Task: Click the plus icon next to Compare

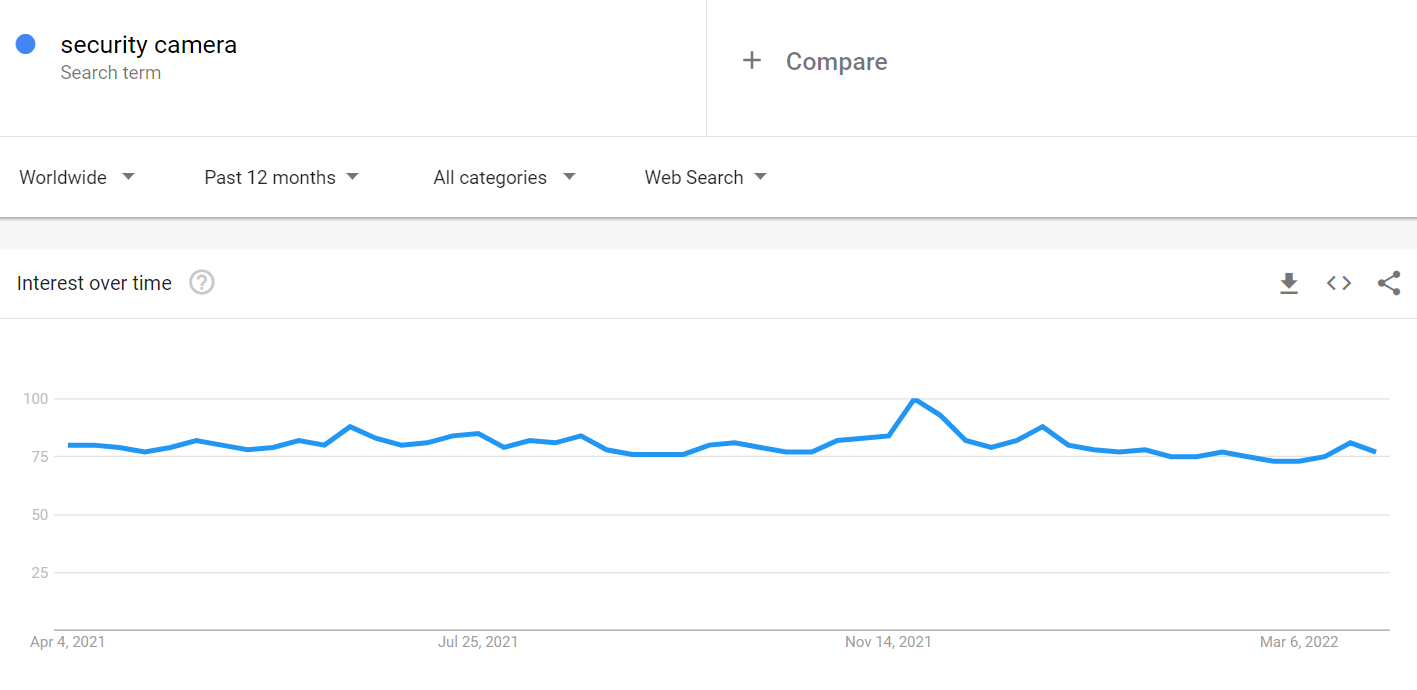Action: pyautogui.click(x=752, y=61)
